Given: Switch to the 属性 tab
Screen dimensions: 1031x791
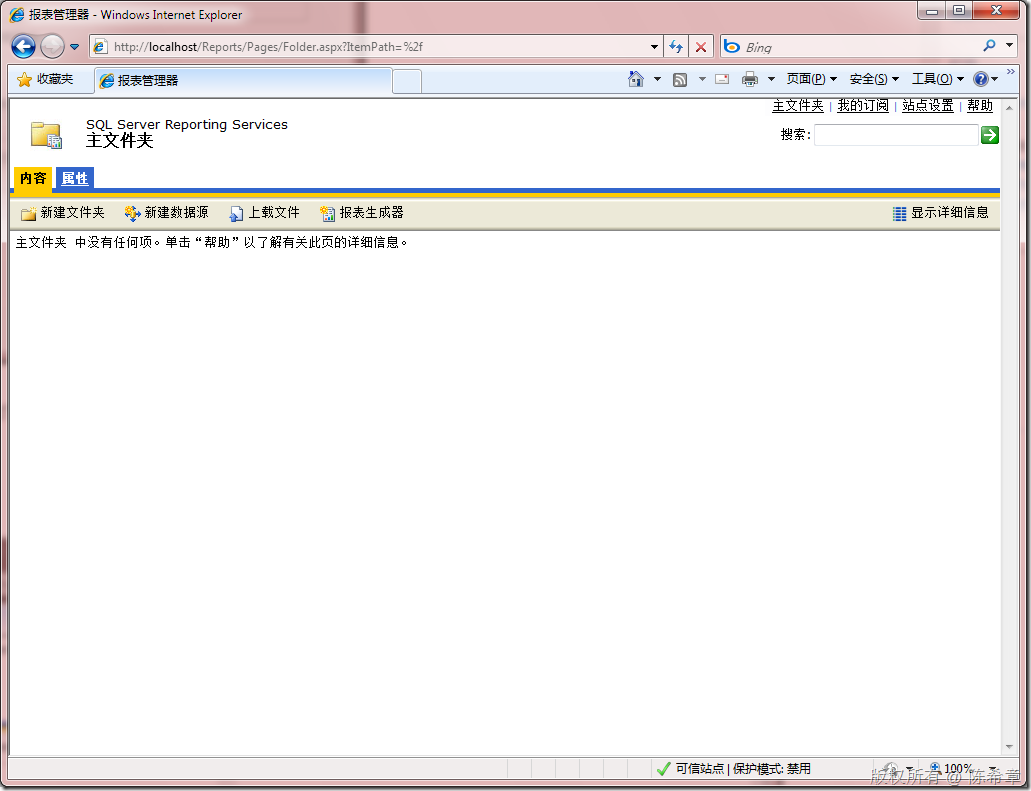Looking at the screenshot, I should 75,179.
